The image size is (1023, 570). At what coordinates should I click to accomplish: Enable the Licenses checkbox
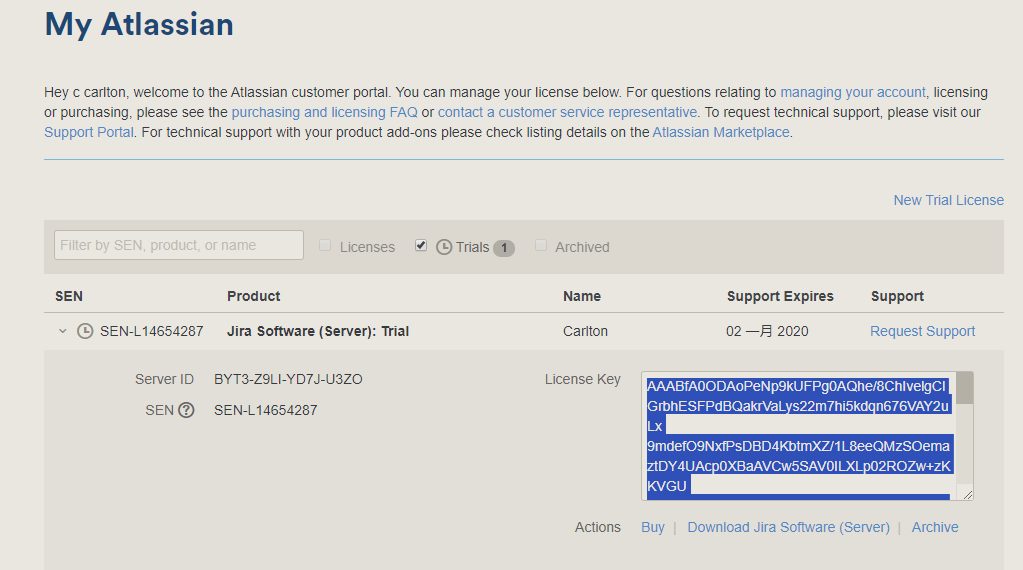325,246
